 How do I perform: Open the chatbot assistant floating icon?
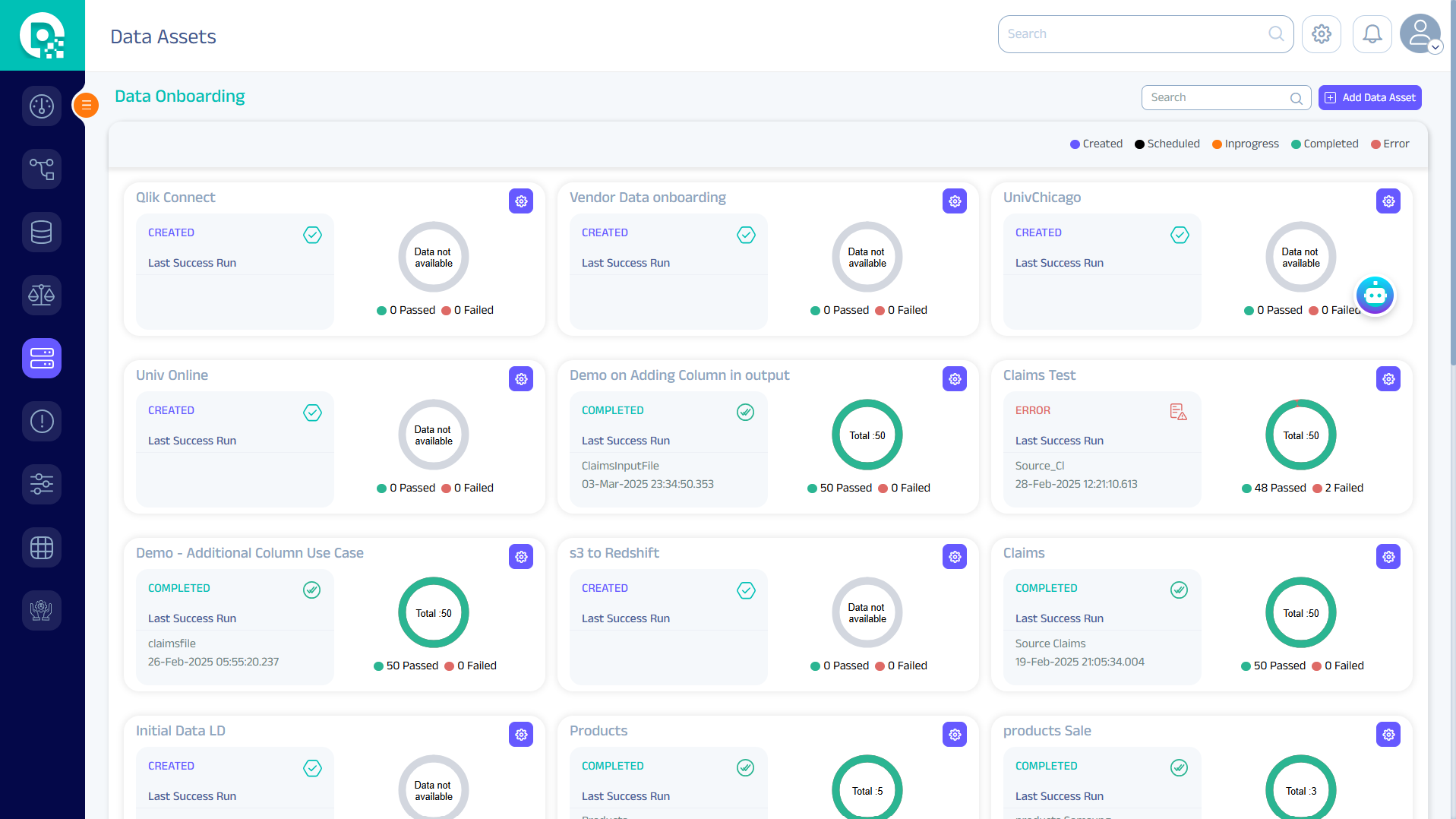coord(1375,295)
